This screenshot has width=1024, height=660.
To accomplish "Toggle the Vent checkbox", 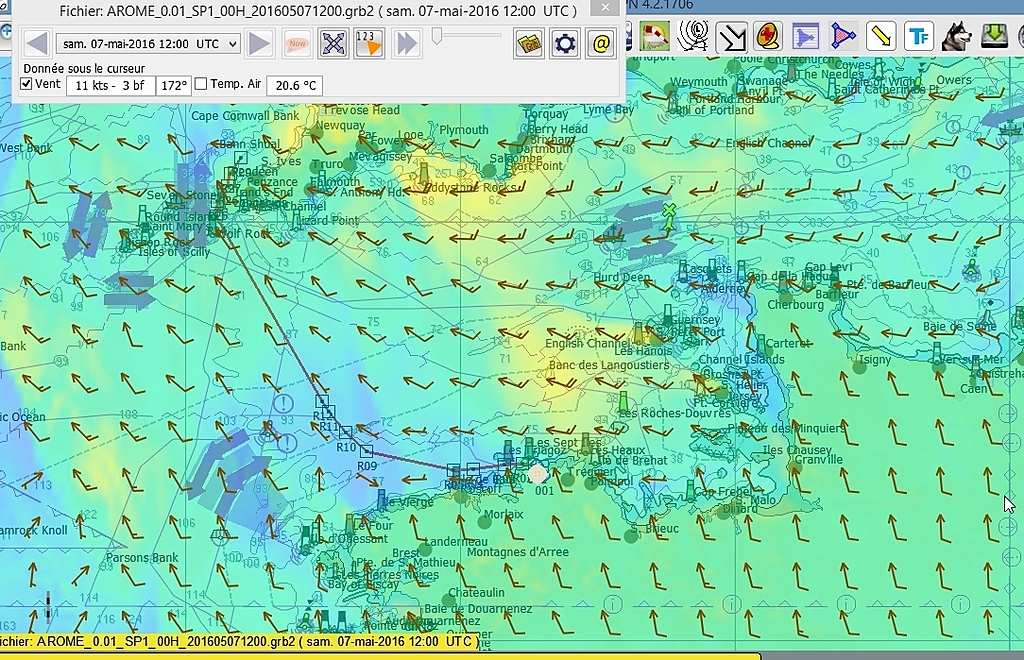I will click(26, 84).
